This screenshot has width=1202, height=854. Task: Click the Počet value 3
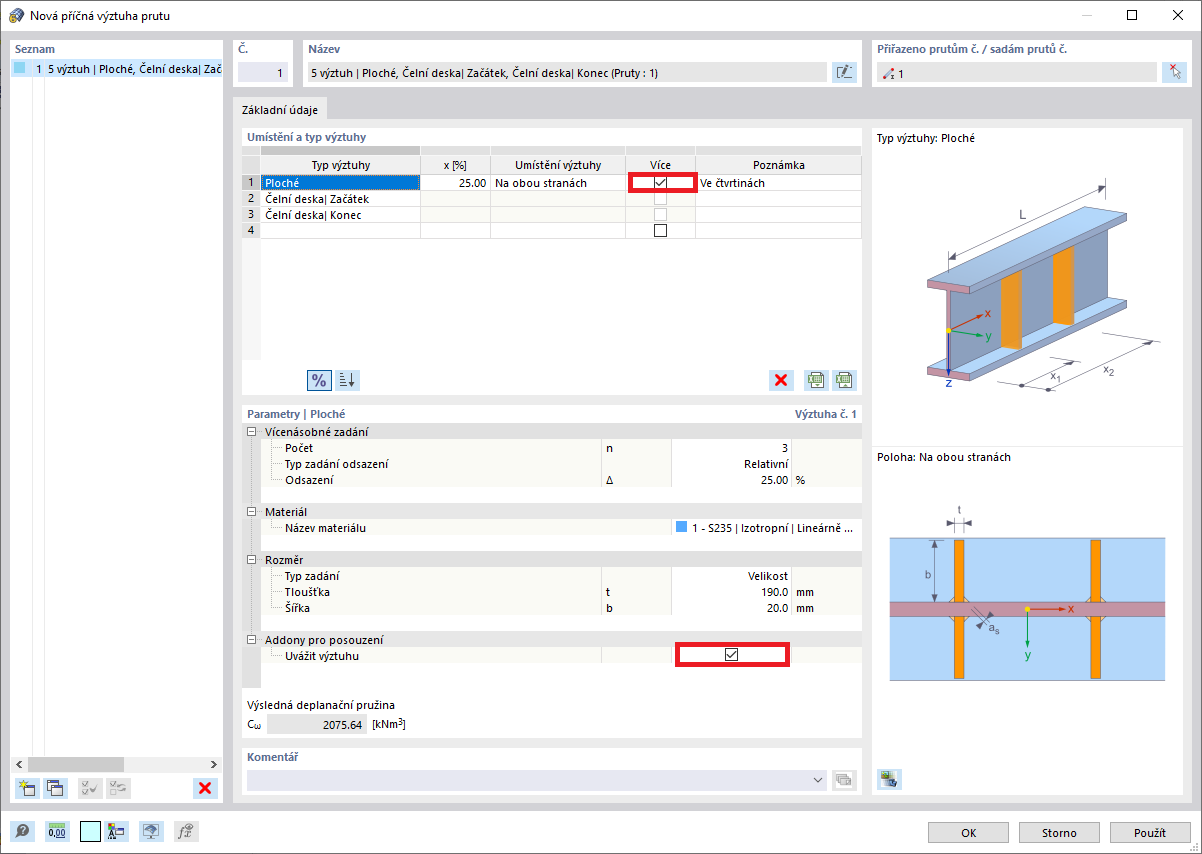(x=732, y=448)
